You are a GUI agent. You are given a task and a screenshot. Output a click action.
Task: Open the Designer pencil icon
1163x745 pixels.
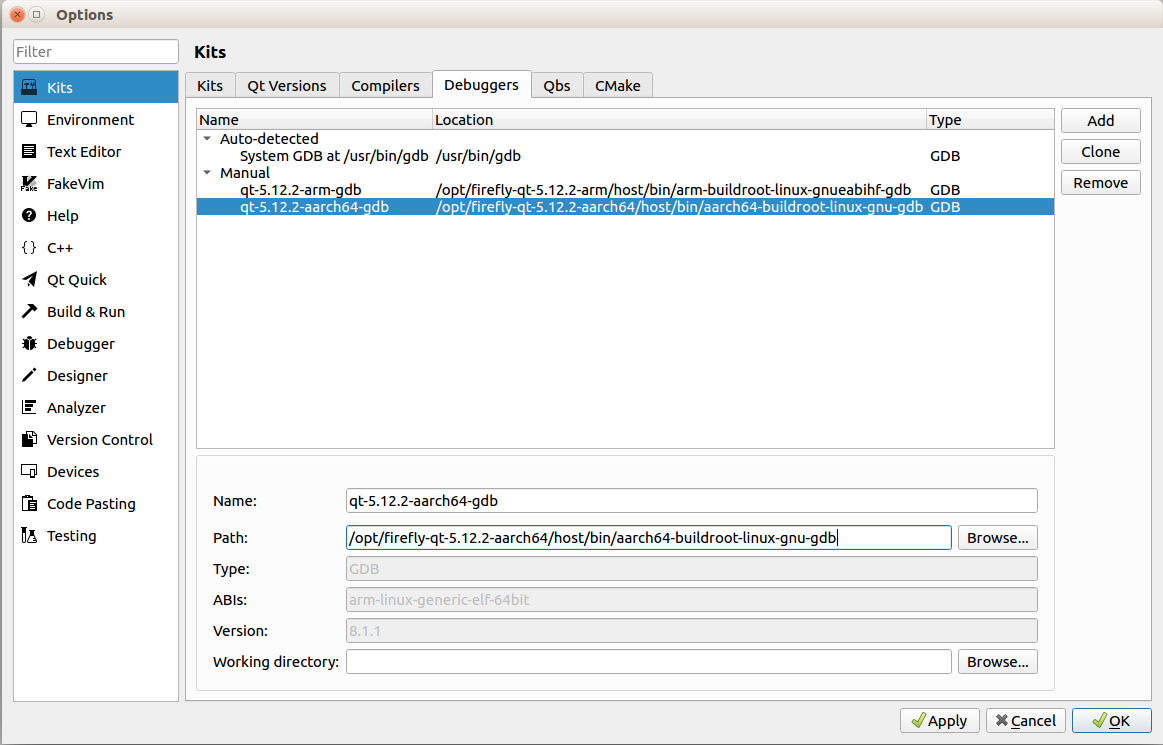pos(29,376)
